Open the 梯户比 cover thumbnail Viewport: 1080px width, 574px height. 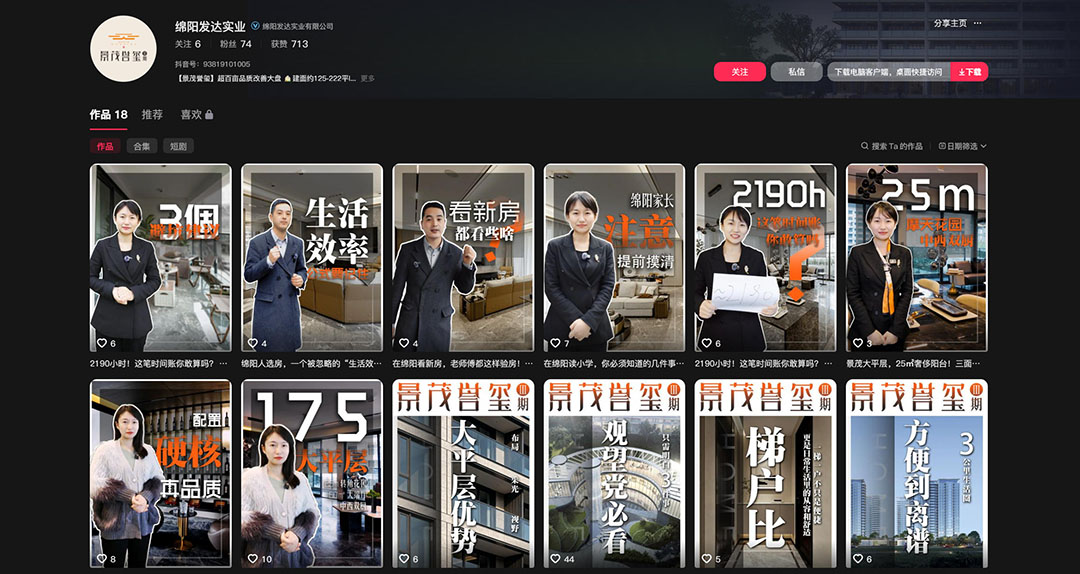tap(765, 473)
